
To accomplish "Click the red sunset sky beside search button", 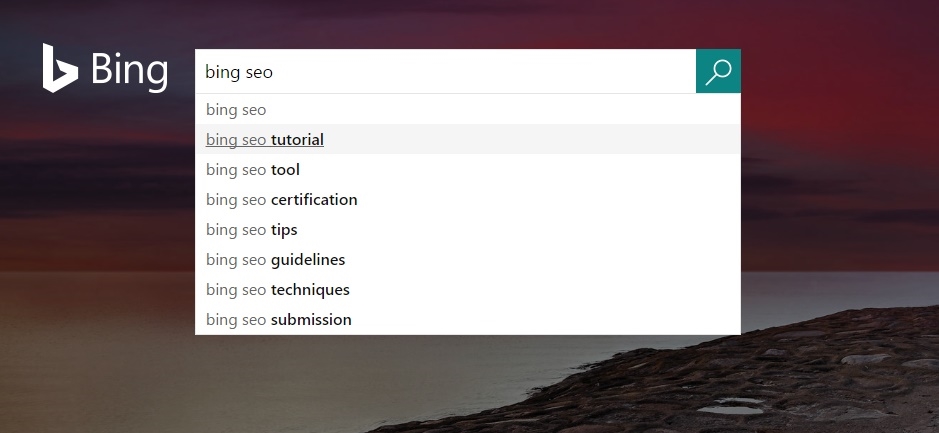I will pyautogui.click(x=838, y=72).
